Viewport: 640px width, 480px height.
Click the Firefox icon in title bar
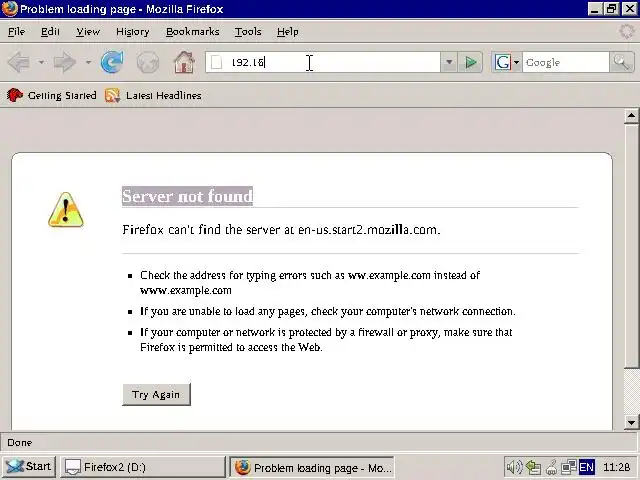click(x=10, y=9)
